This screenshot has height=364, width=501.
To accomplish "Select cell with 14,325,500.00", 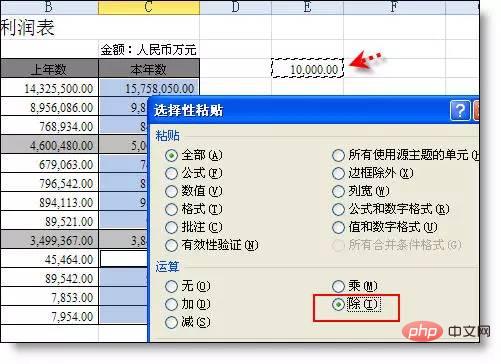I will click(x=49, y=88).
